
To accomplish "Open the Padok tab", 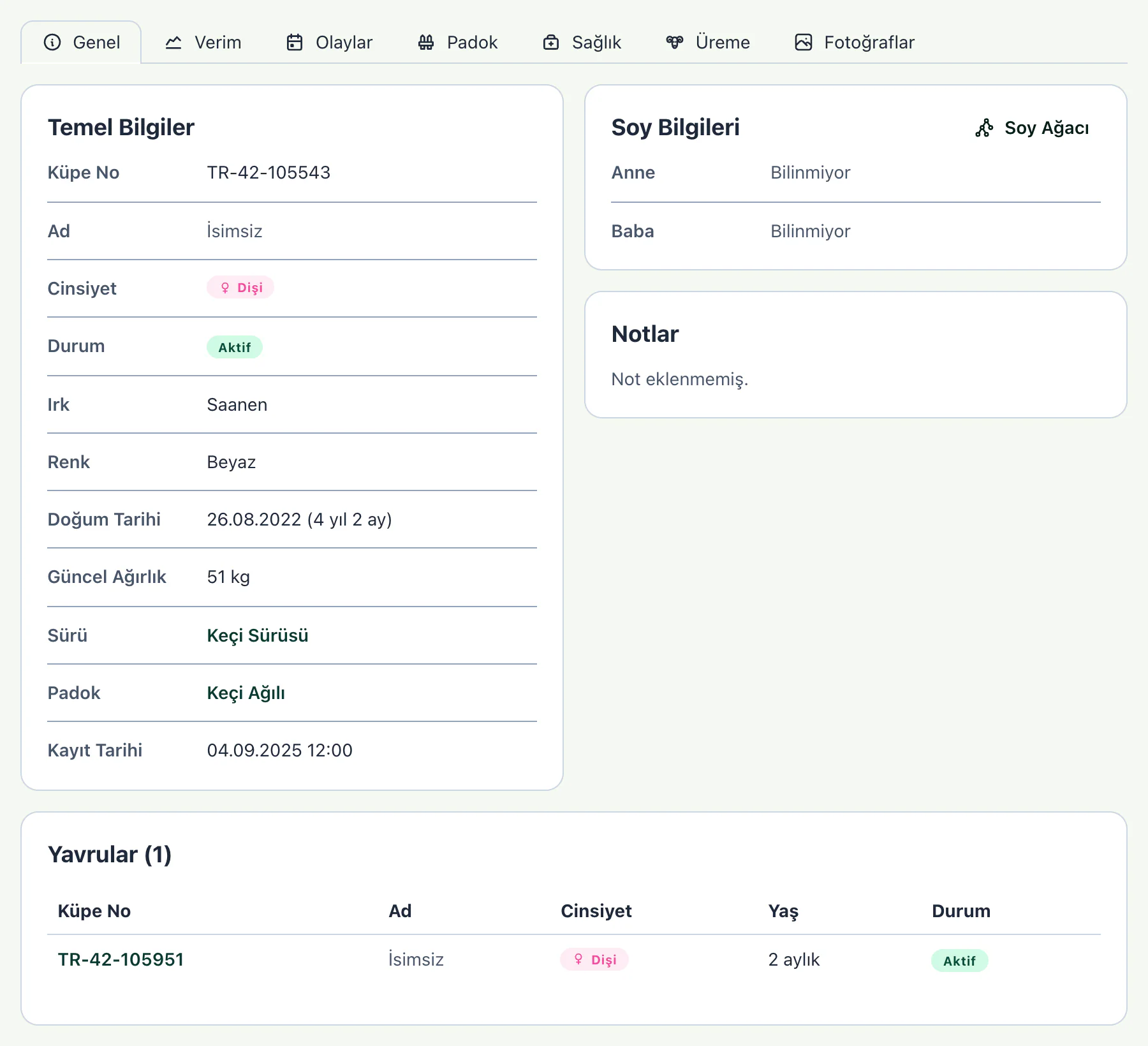I will [458, 42].
